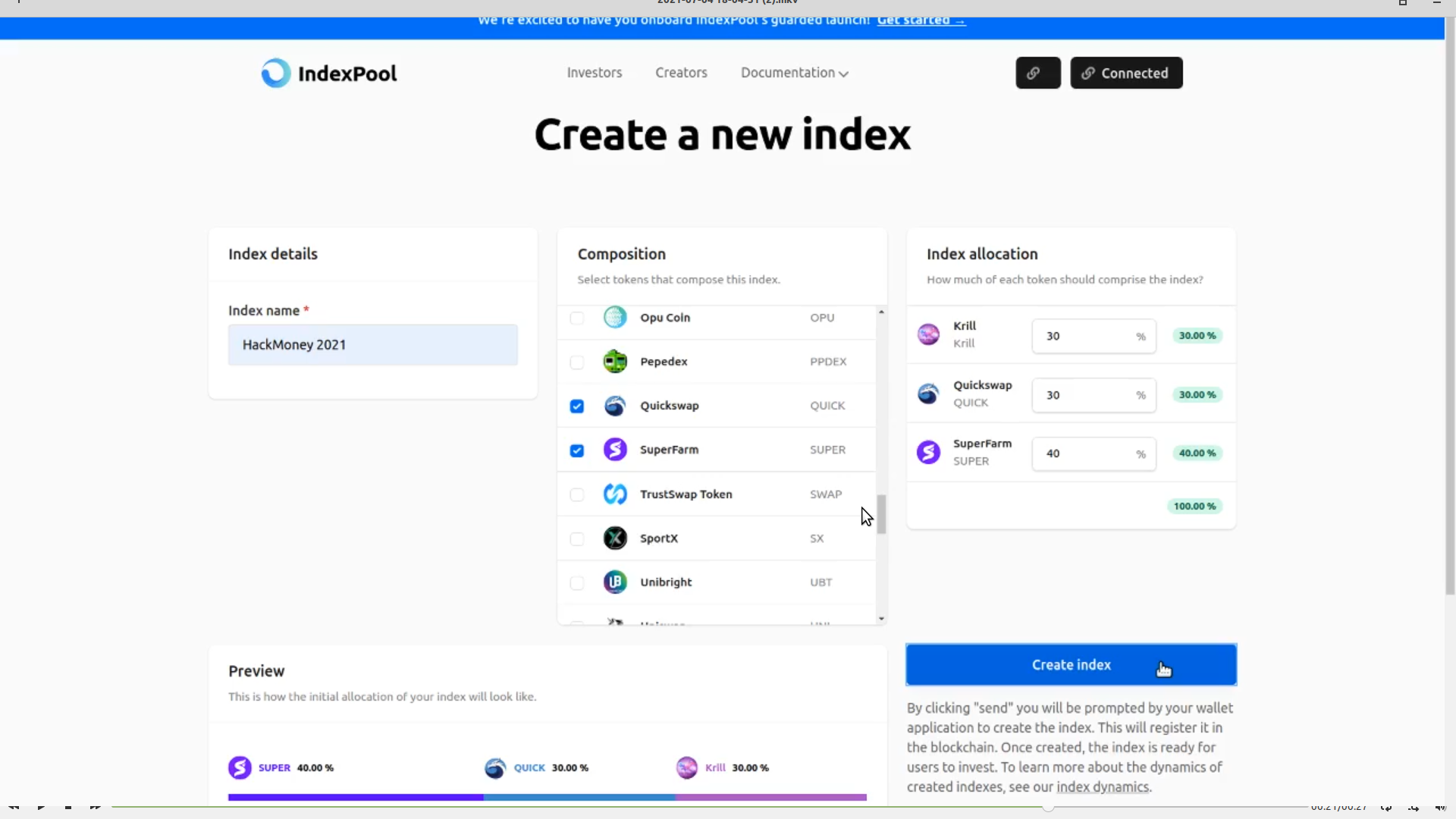This screenshot has height=819, width=1456.
Task: Click the 'Preview' heading
Action: [x=256, y=671]
